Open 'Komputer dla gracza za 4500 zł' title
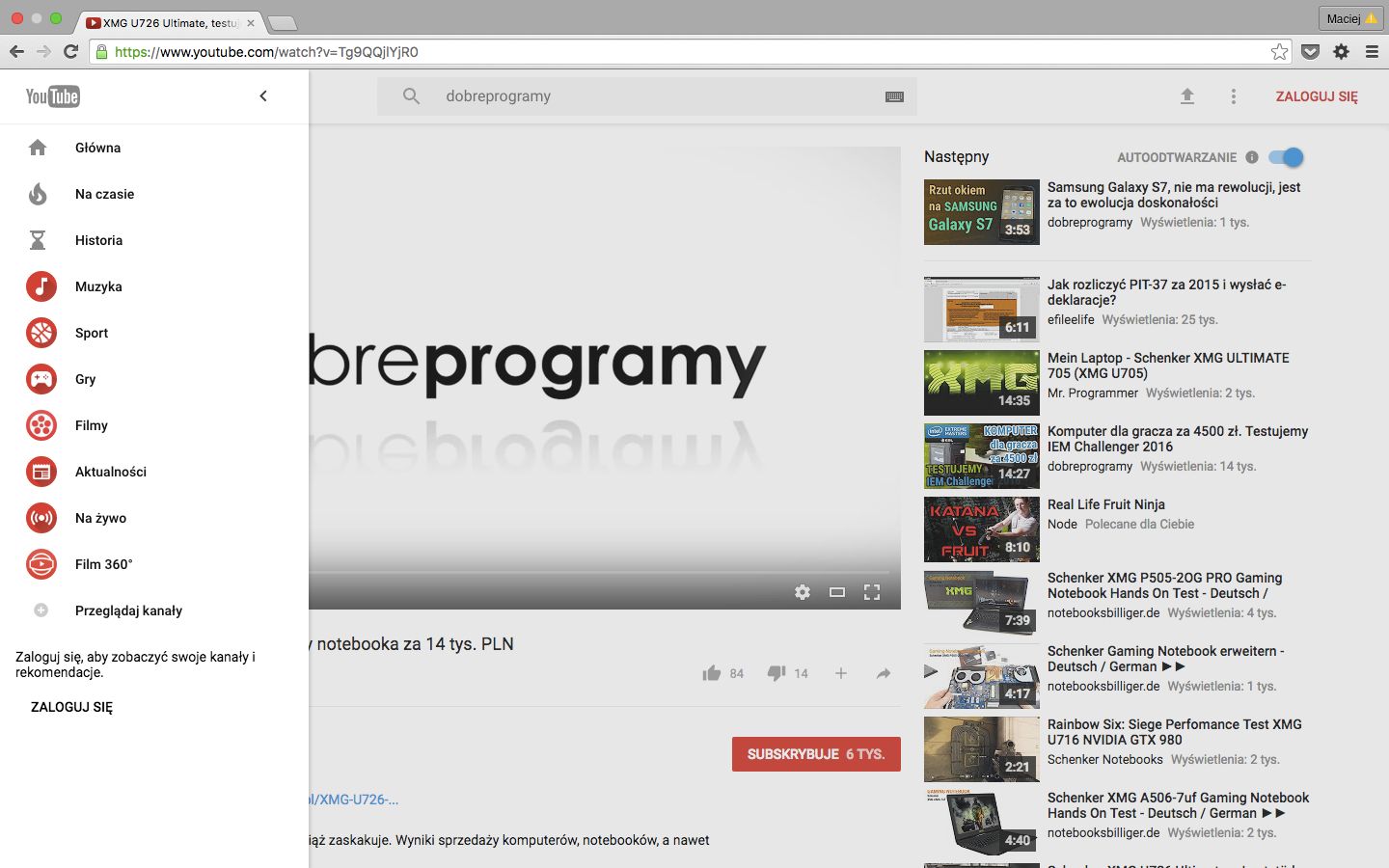This screenshot has width=1389, height=868. point(1178,439)
